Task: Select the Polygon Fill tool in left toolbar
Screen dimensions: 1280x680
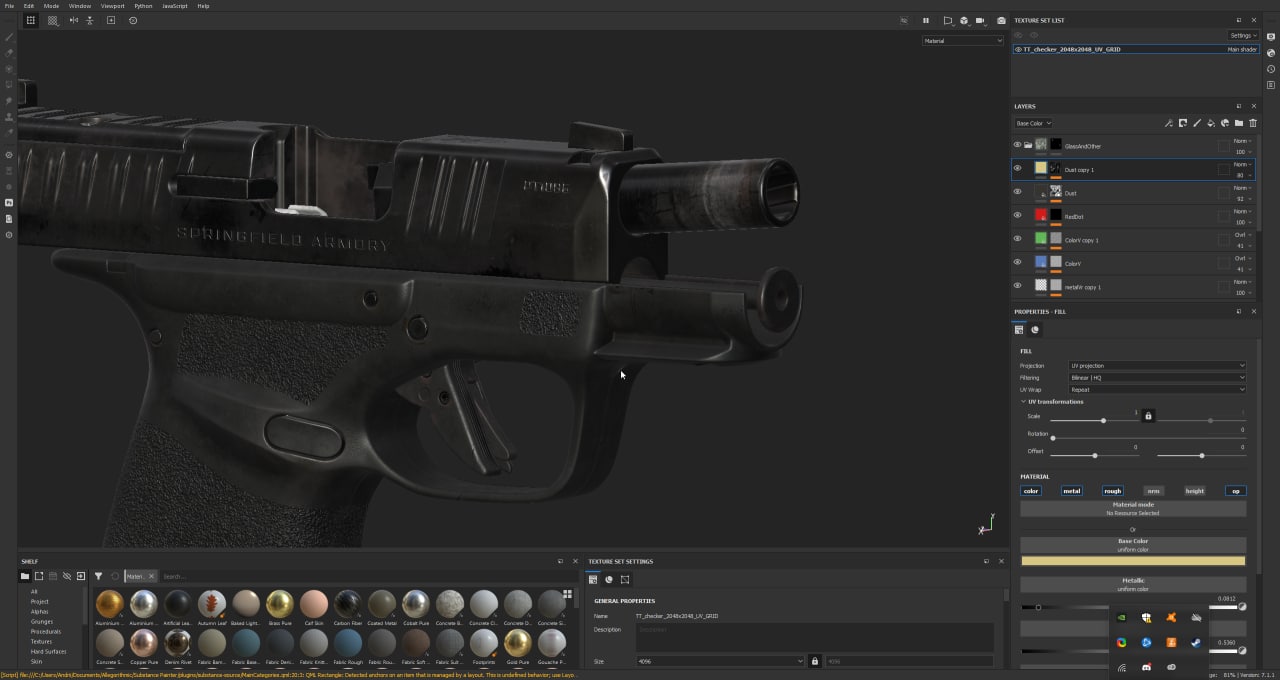Action: click(9, 85)
